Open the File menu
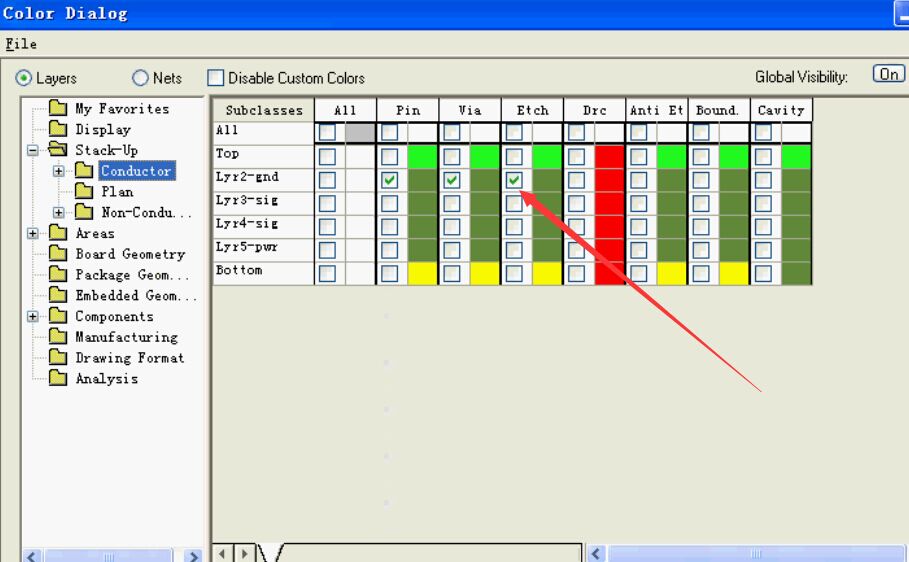The width and height of the screenshot is (909, 562). (x=21, y=44)
